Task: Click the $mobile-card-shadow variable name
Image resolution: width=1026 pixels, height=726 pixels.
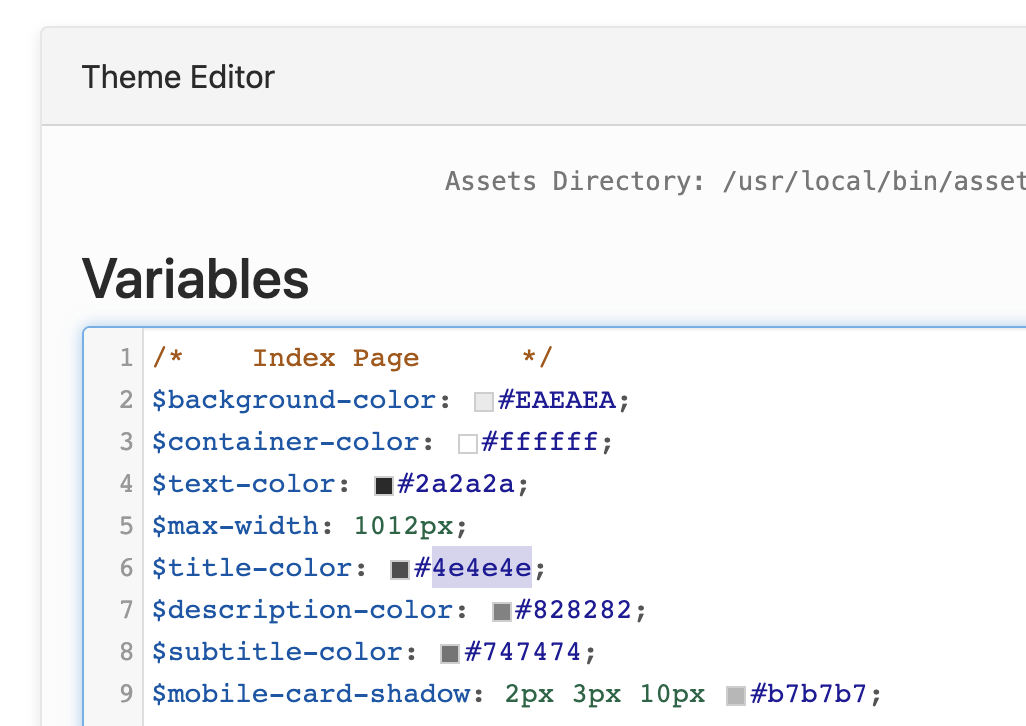Action: click(x=310, y=693)
